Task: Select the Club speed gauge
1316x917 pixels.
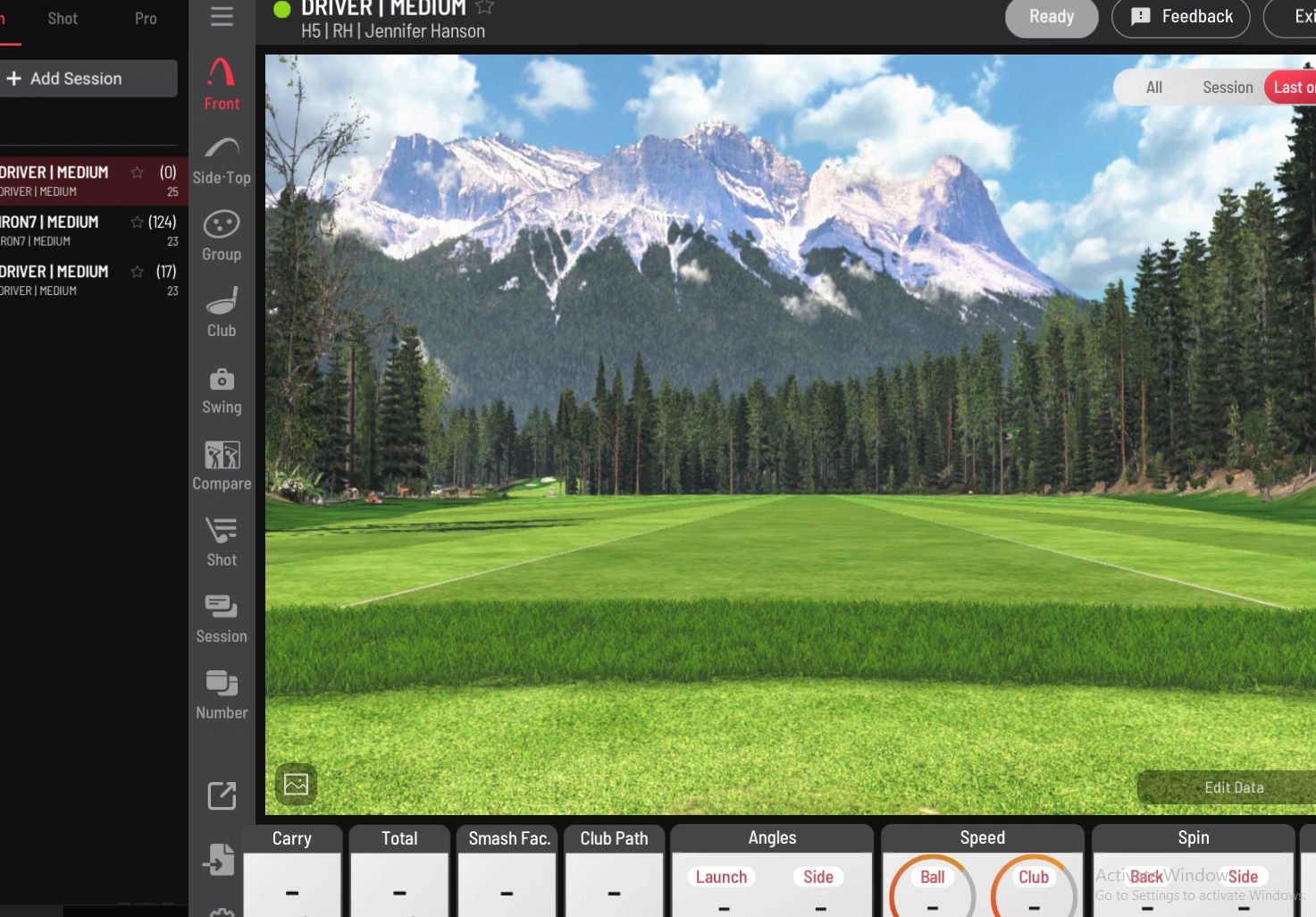Action: tap(1034, 887)
